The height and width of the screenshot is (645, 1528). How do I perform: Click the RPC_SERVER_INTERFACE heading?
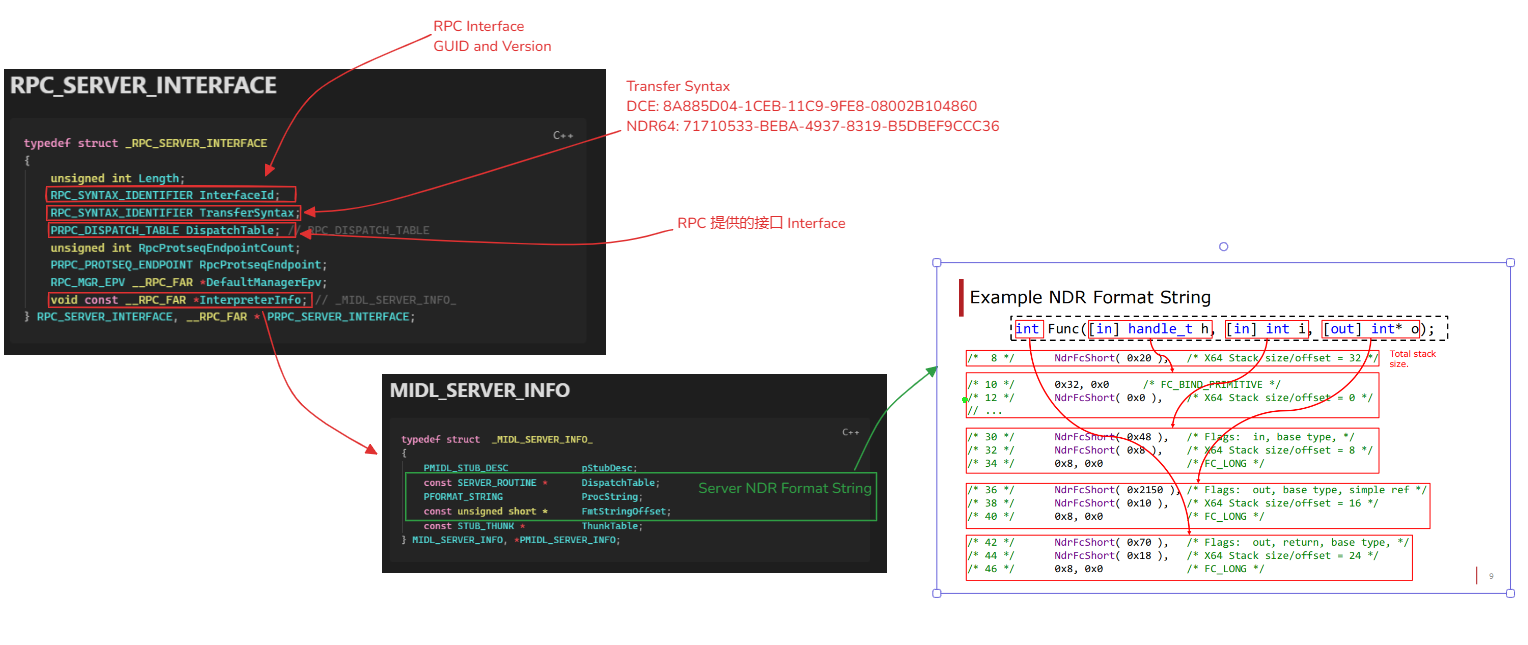143,86
